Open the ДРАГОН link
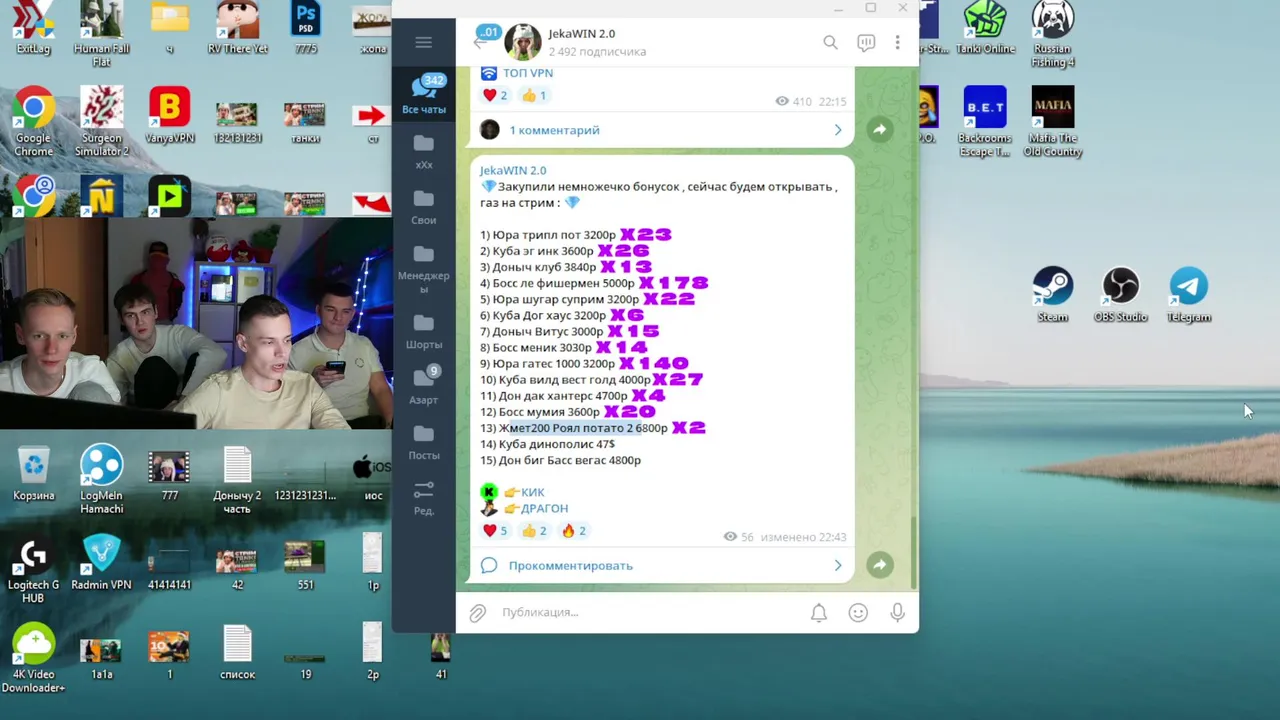Viewport: 1280px width, 720px height. tap(544, 508)
